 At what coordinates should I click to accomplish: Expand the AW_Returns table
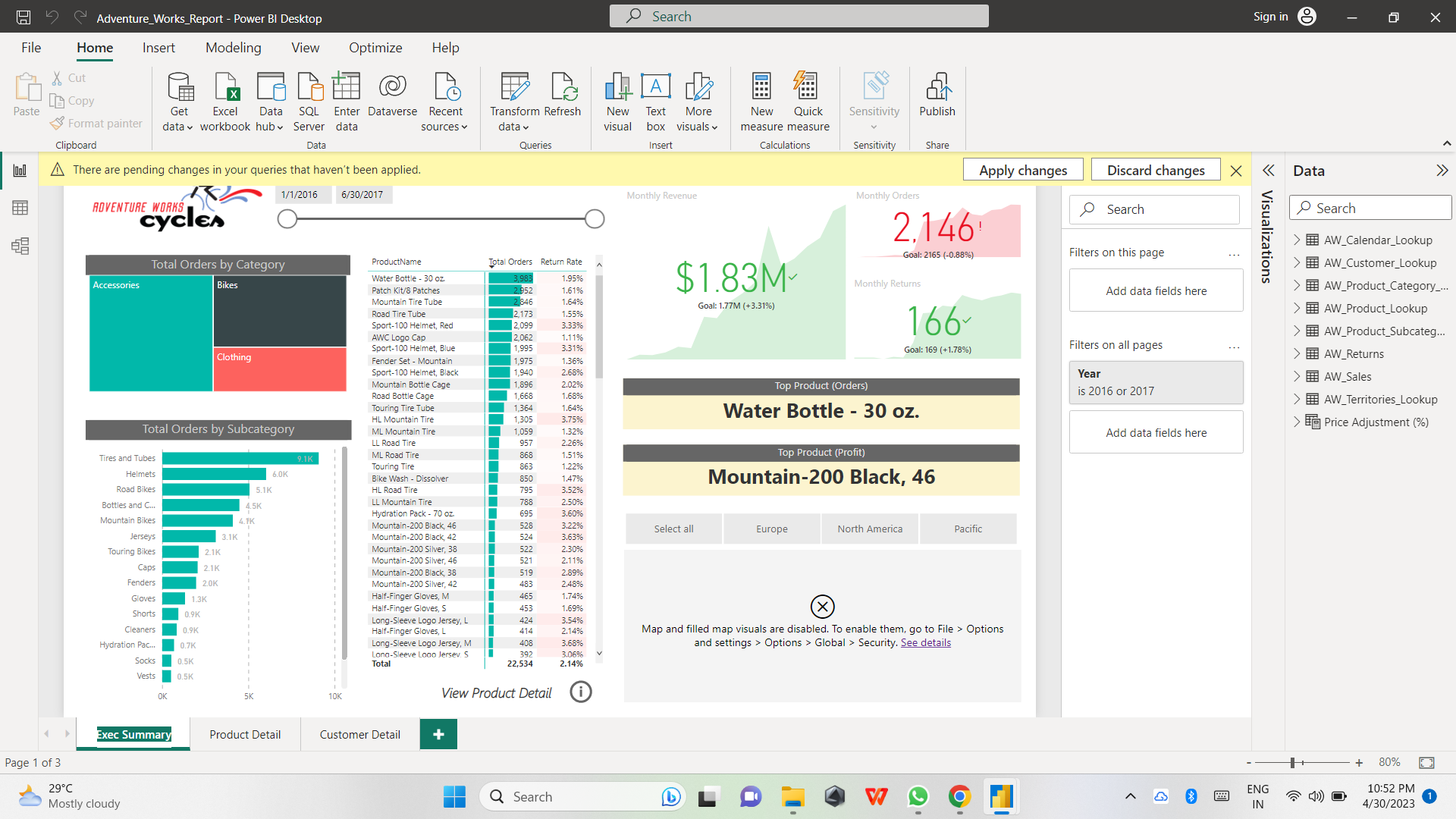tap(1298, 353)
